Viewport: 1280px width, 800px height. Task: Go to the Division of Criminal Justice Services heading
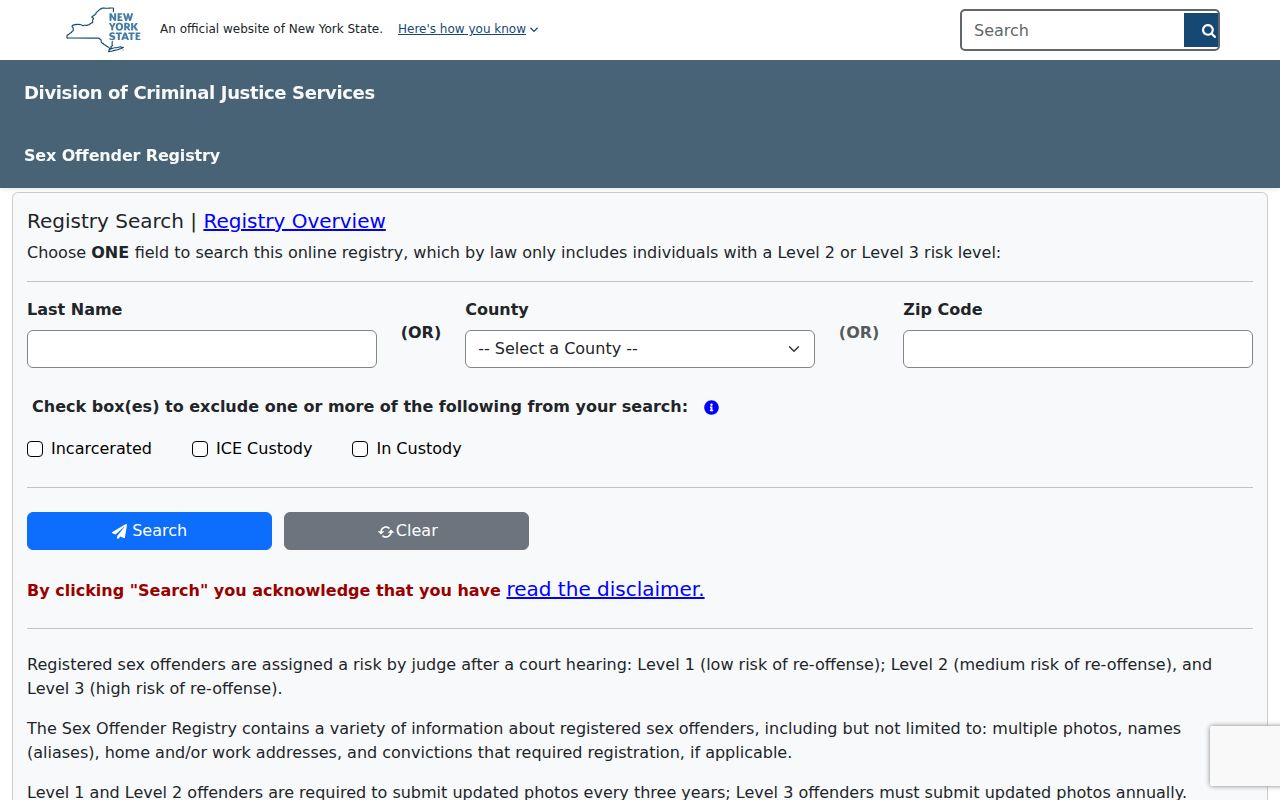pos(199,93)
